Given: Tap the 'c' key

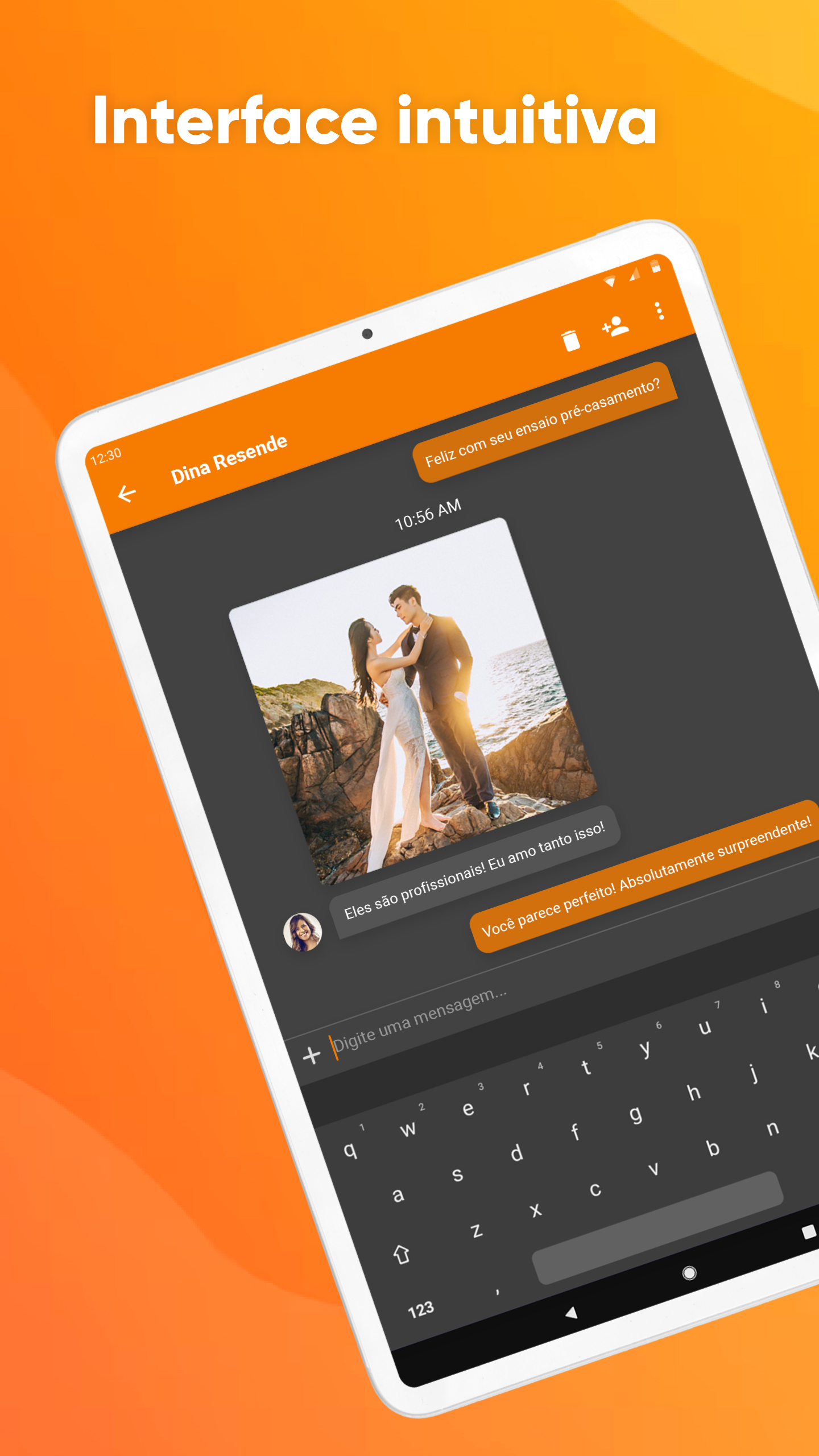Looking at the screenshot, I should (x=595, y=1190).
